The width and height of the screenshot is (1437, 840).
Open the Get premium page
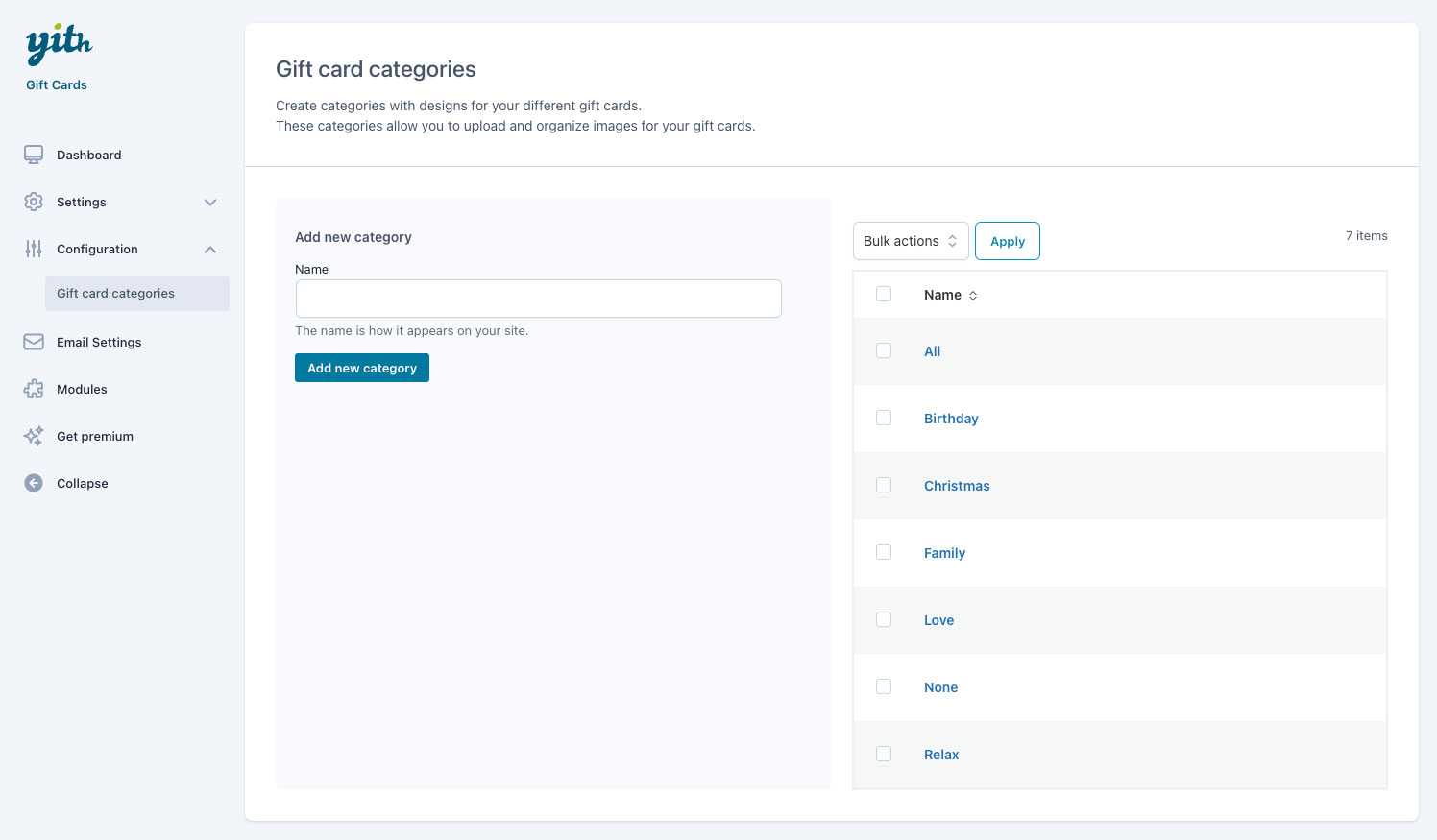(95, 436)
